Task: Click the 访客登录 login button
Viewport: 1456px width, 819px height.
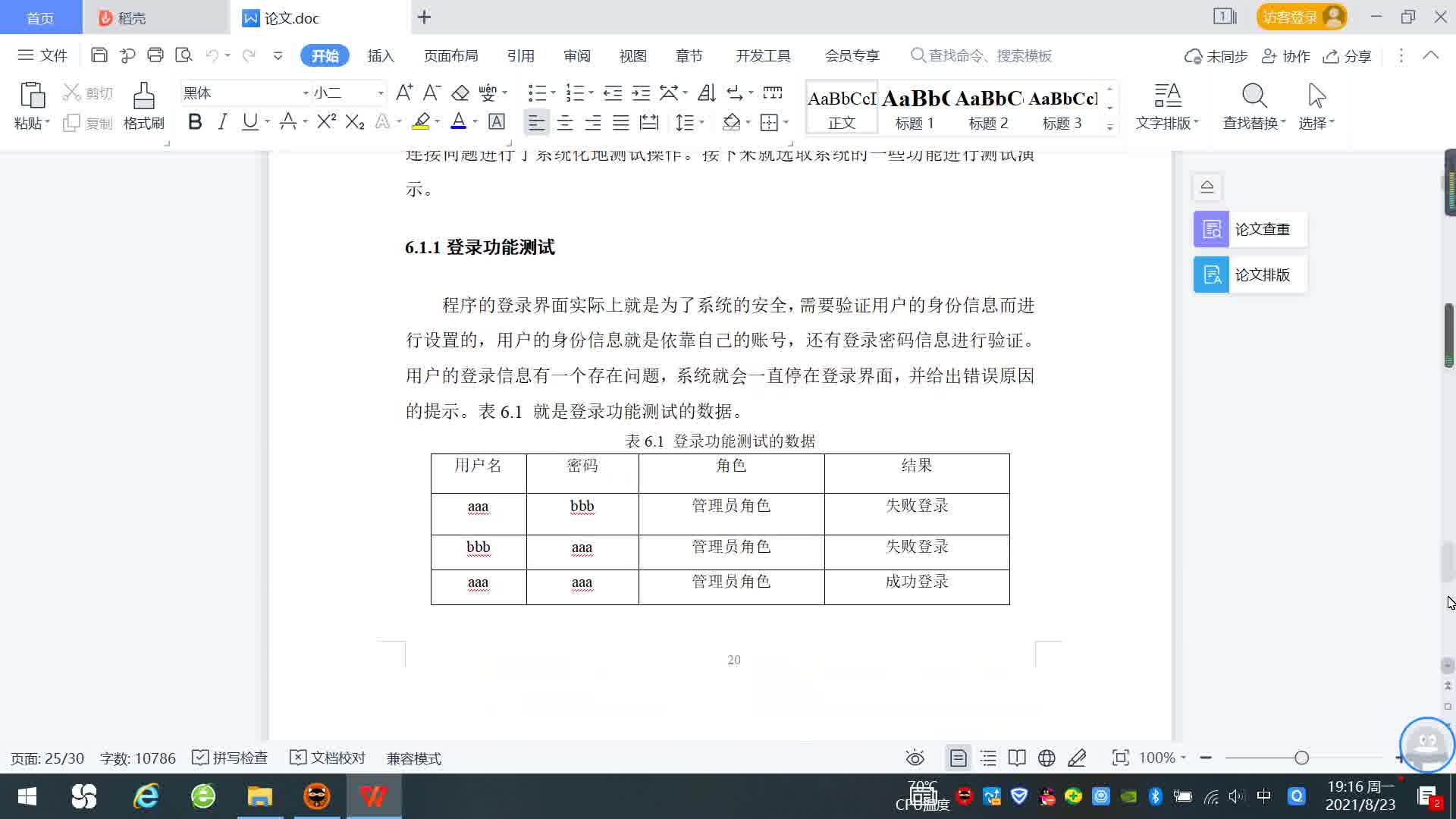Action: click(x=1301, y=17)
